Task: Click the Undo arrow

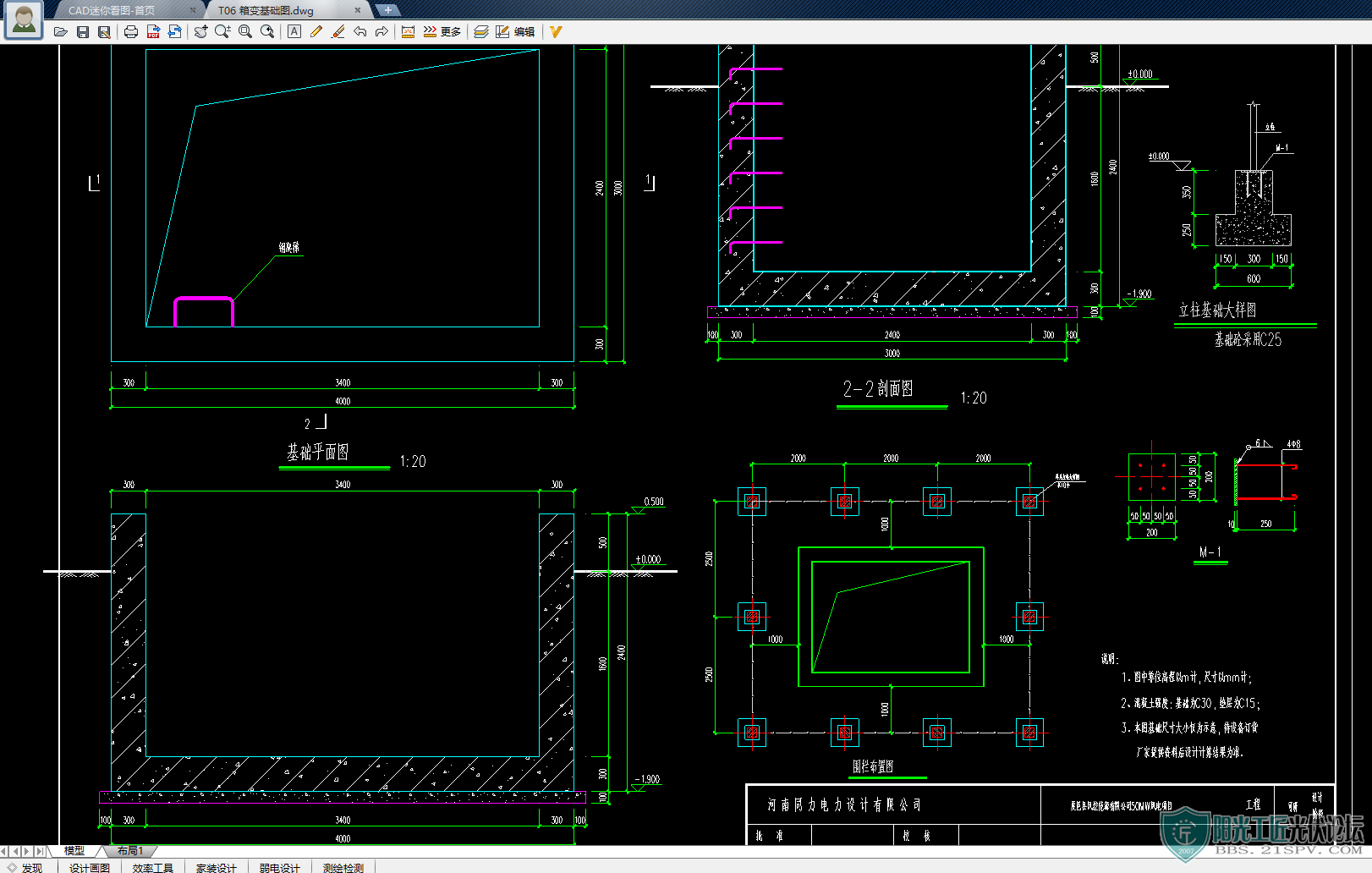Action: click(x=360, y=32)
